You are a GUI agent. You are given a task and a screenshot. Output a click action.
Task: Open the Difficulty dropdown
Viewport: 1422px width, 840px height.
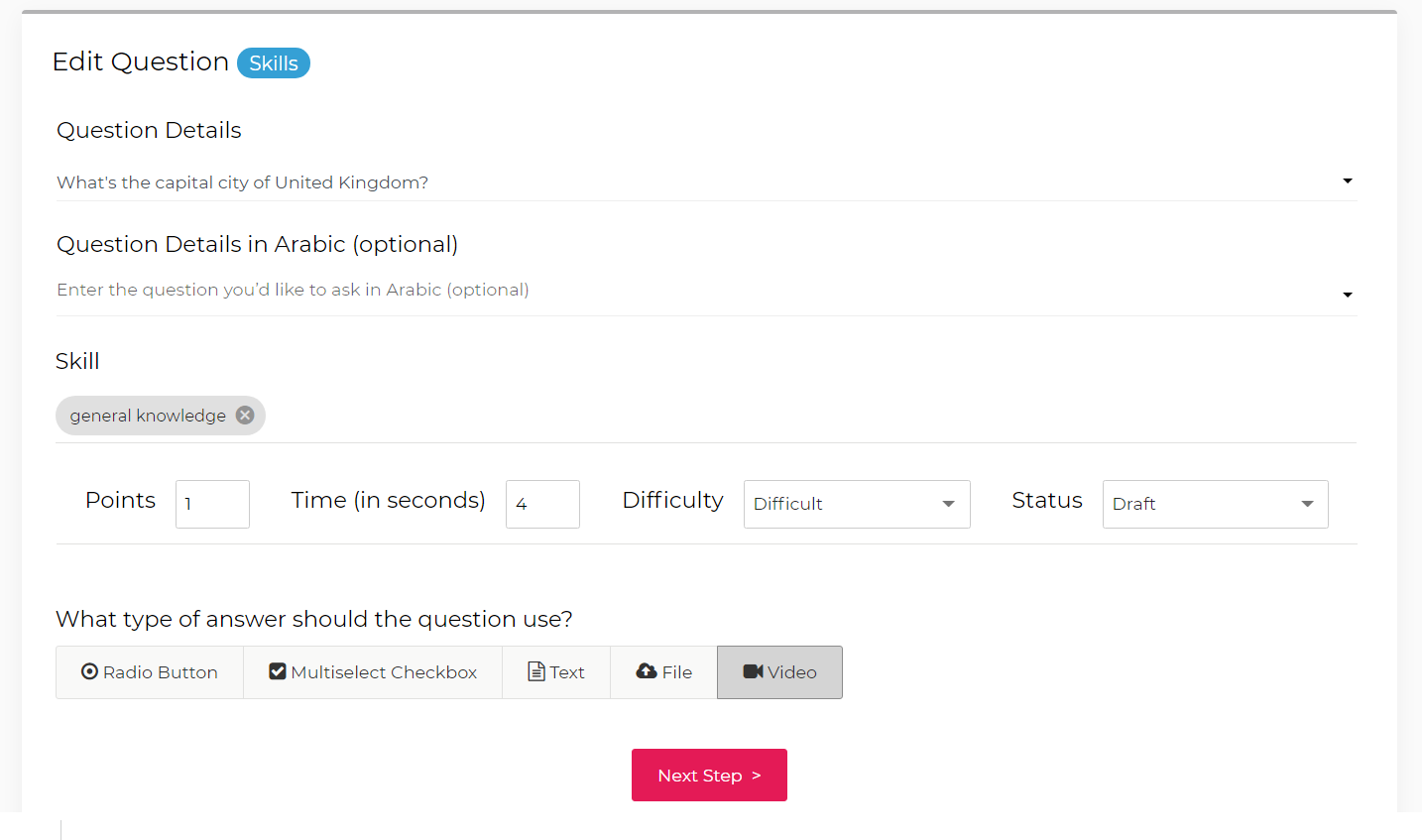coord(857,504)
